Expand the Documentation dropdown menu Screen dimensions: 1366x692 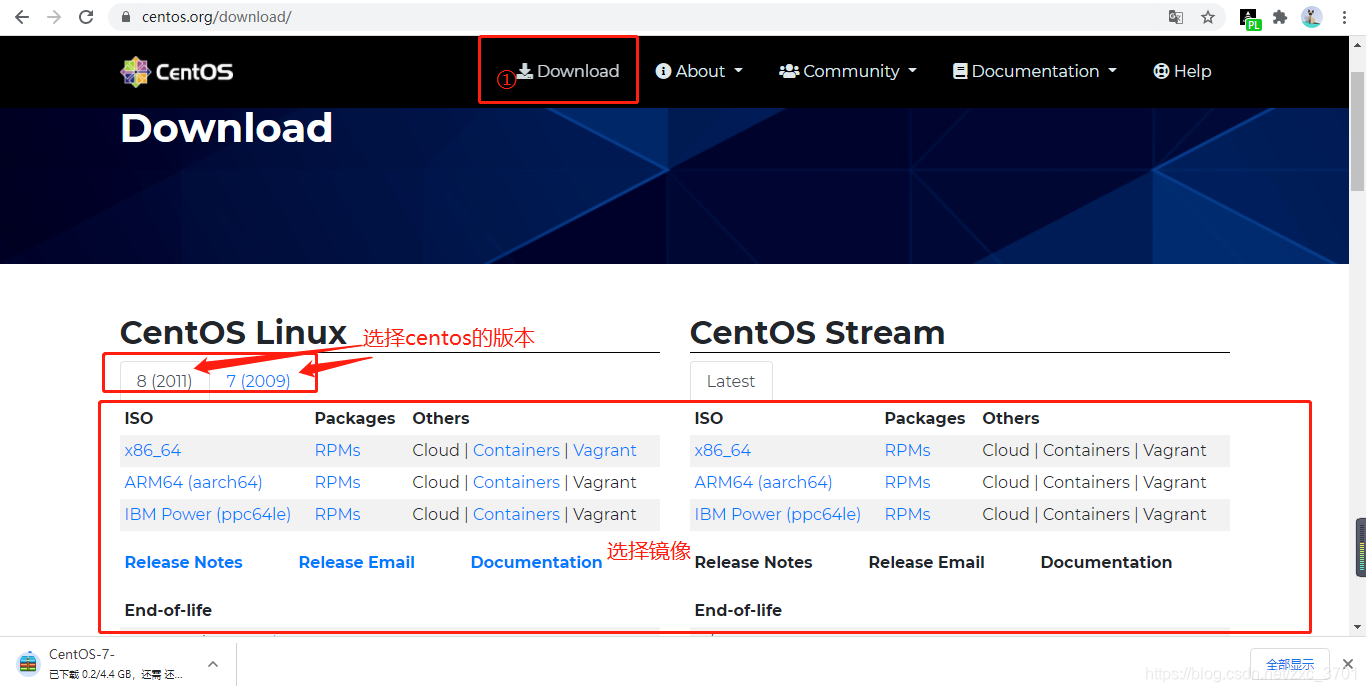(x=1035, y=71)
